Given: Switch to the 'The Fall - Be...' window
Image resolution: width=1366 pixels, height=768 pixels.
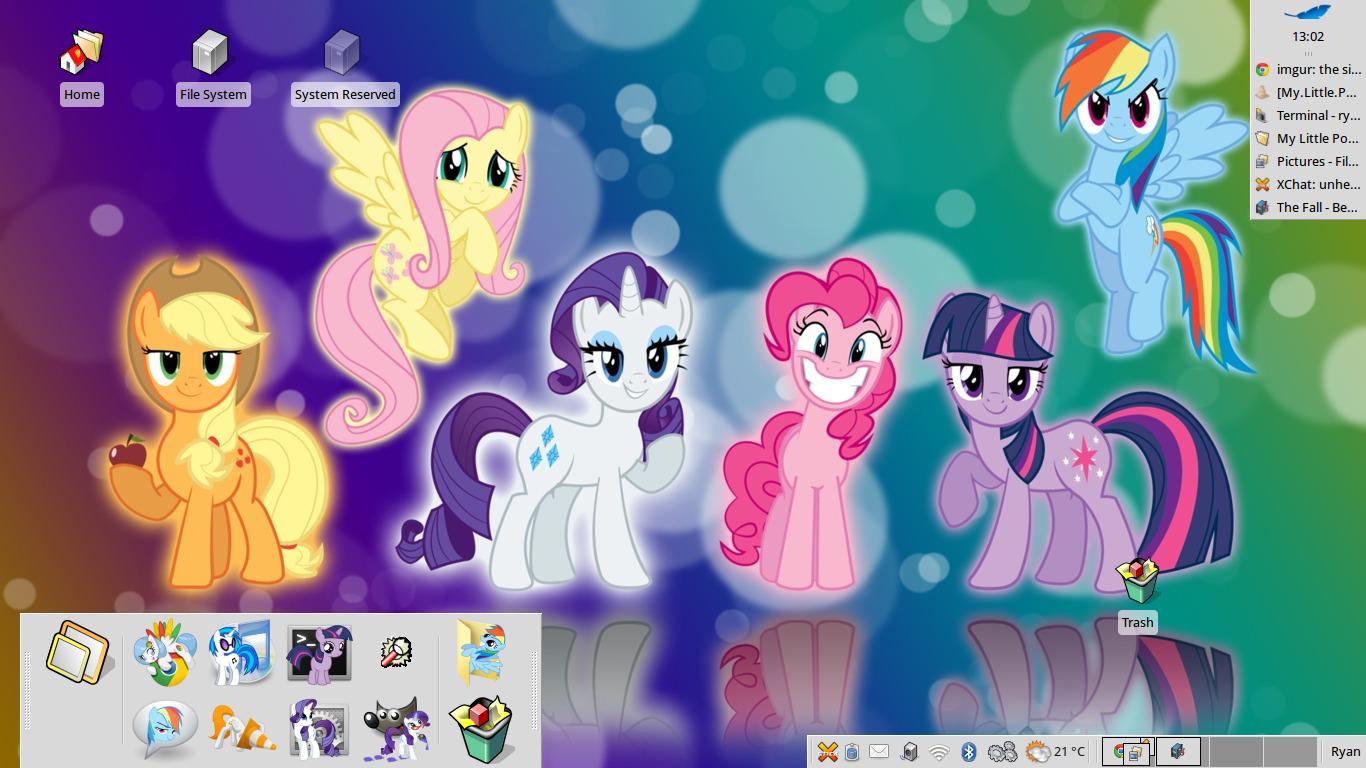Looking at the screenshot, I should click(1307, 208).
